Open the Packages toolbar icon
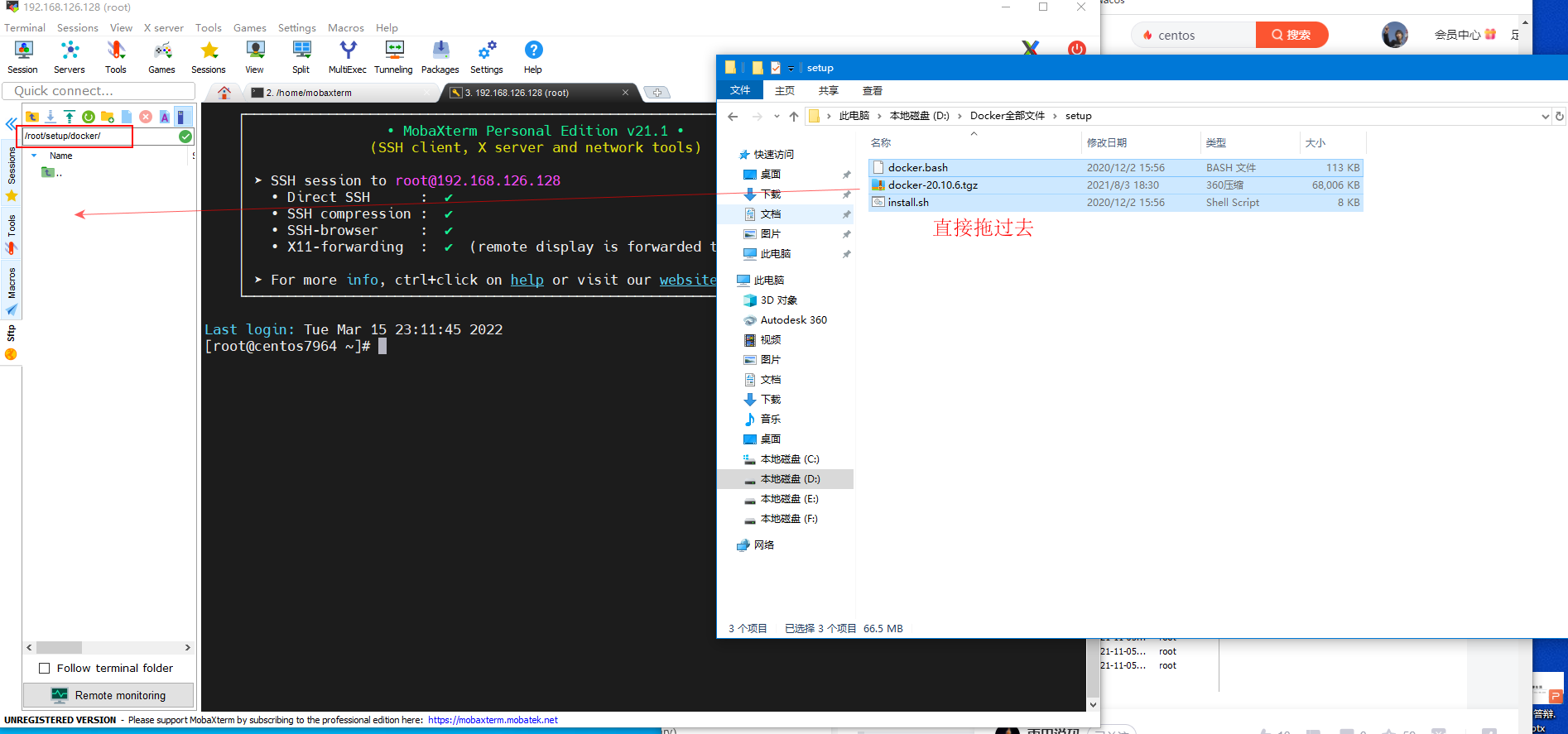The image size is (1568, 734). (x=440, y=57)
